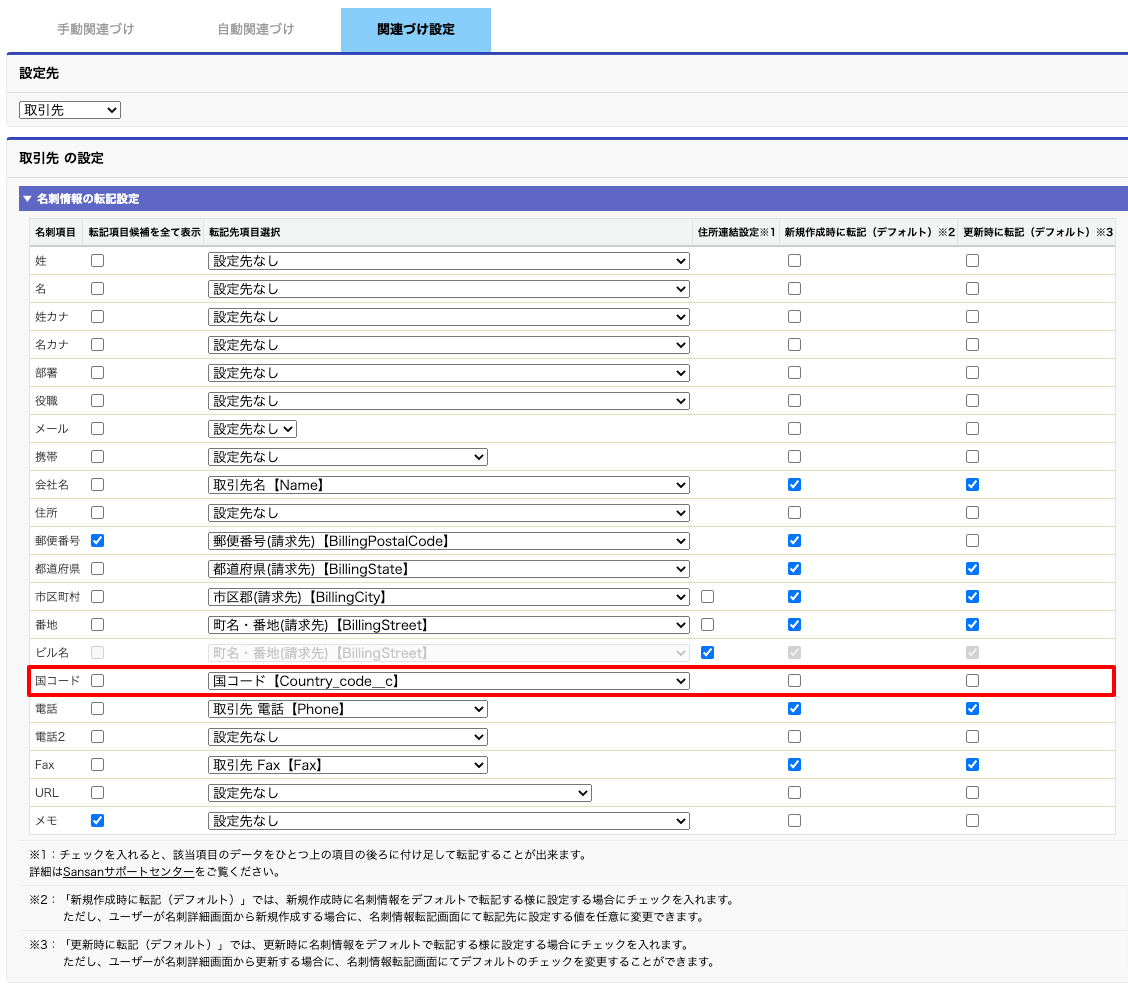Image resolution: width=1128 pixels, height=990 pixels.
Task: Enable 住所連結設定 checkbox for 番地
Action: click(x=708, y=625)
